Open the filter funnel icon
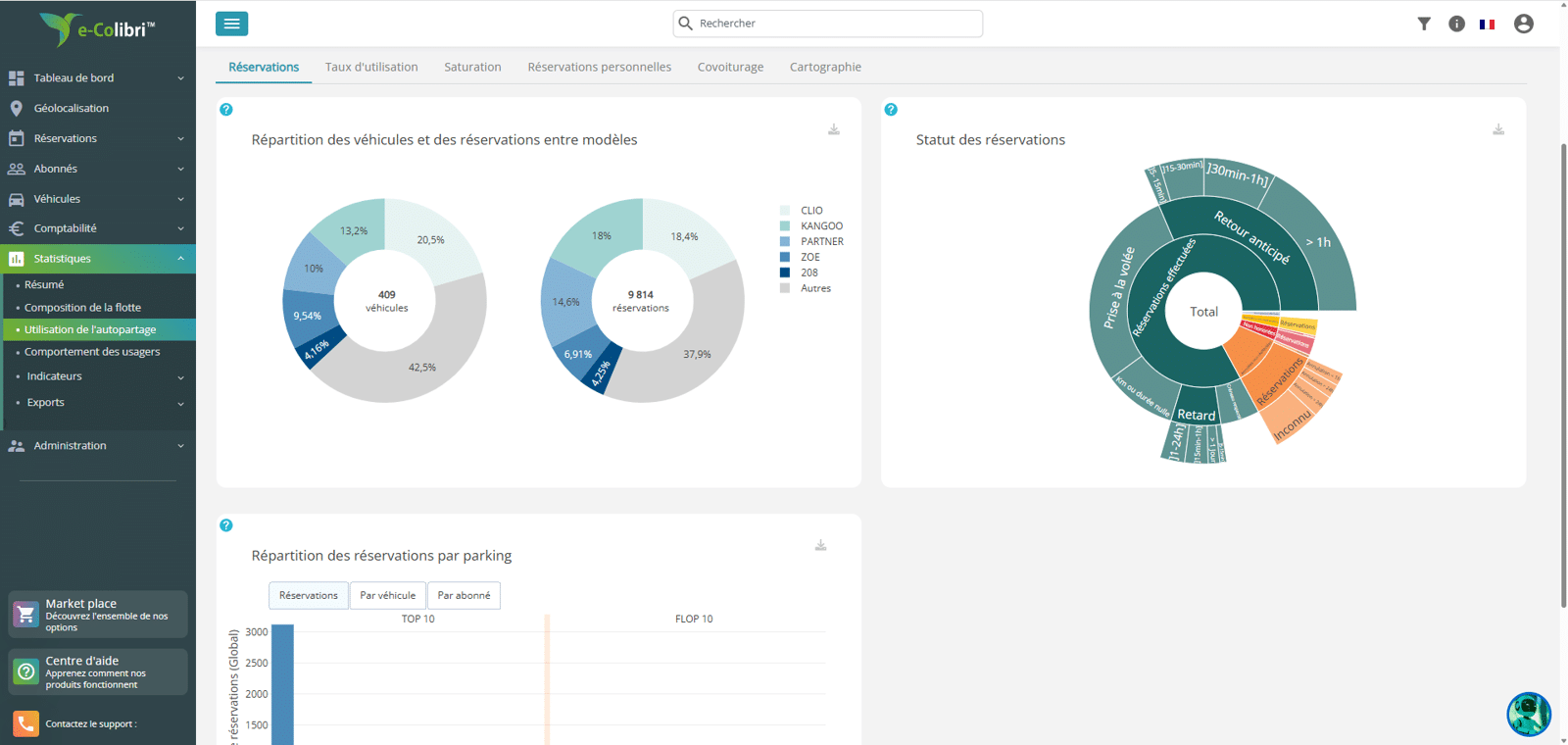Viewport: 1568px width, 745px height. (1424, 24)
